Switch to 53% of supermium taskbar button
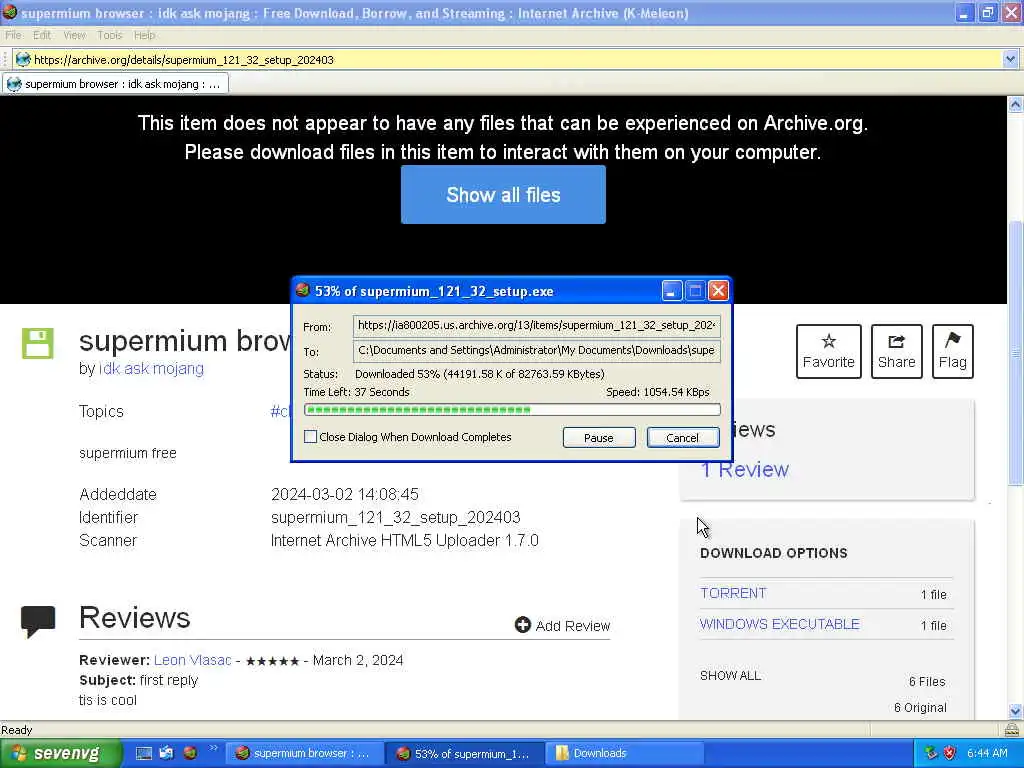This screenshot has height=768, width=1024. (x=464, y=753)
